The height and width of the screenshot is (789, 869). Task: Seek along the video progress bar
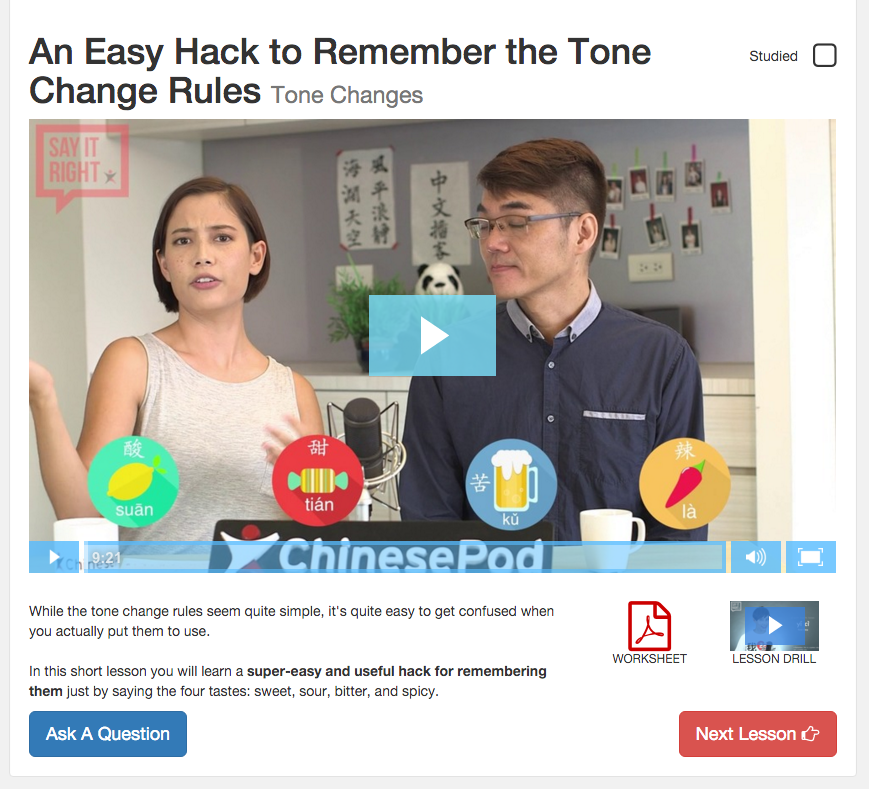405,557
